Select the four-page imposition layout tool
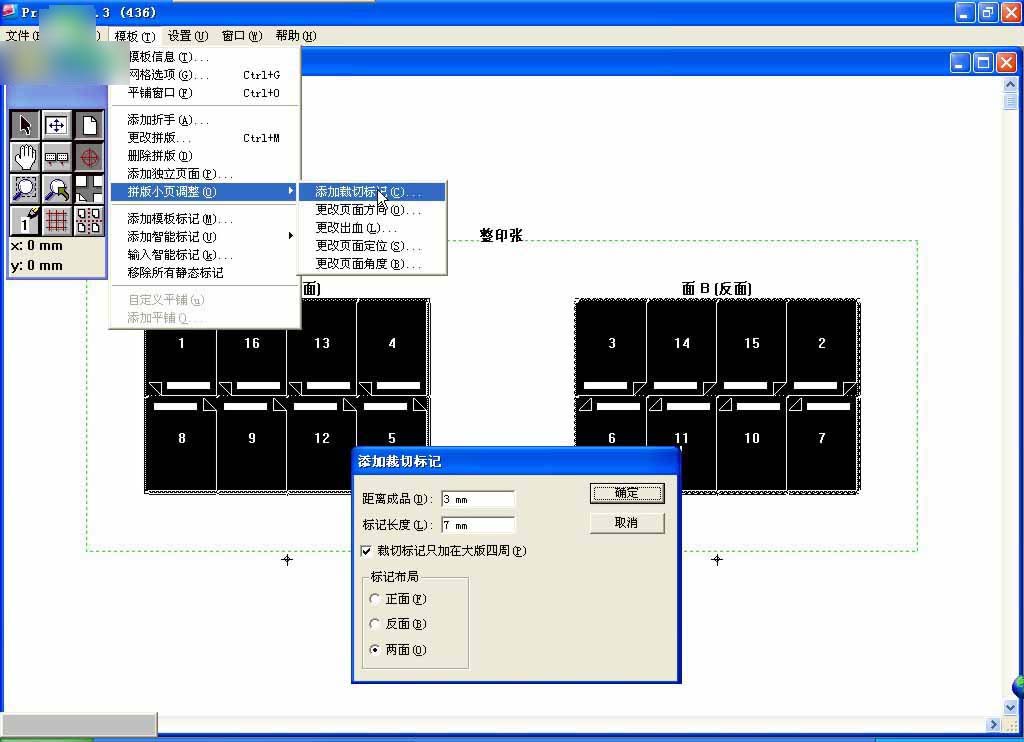The width and height of the screenshot is (1024, 742). pyautogui.click(x=89, y=221)
